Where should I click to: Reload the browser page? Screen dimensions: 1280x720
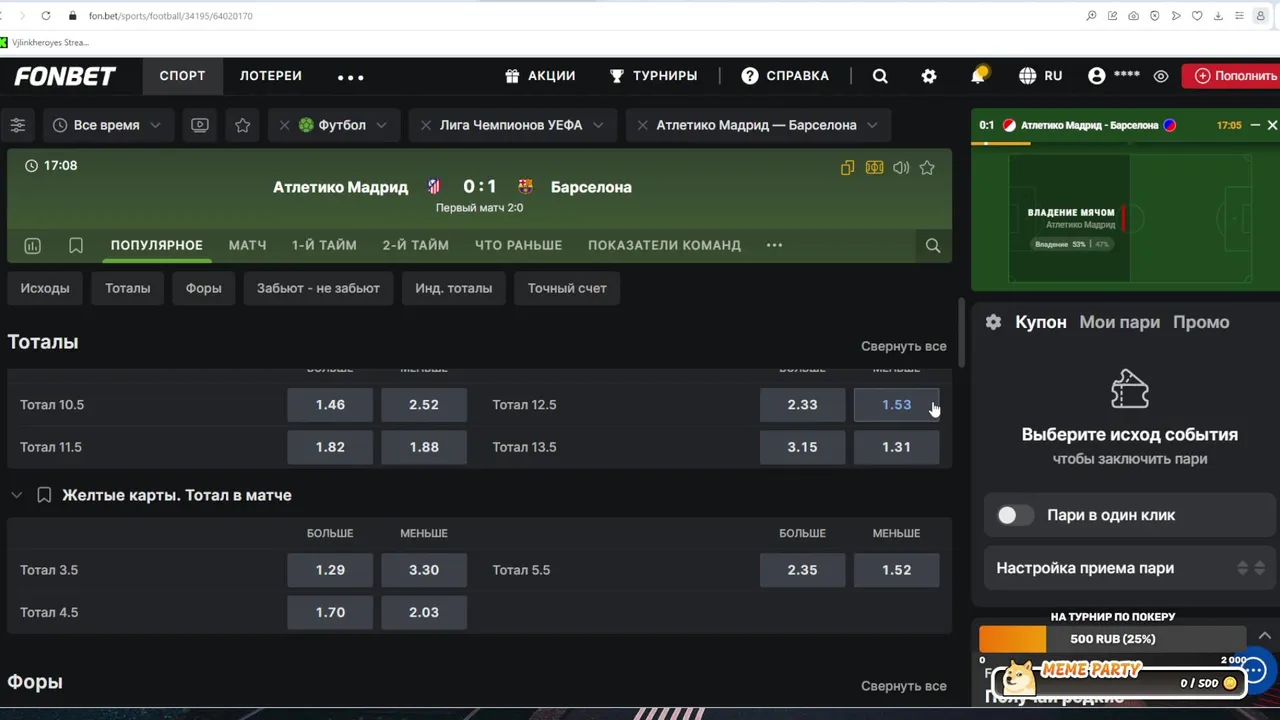coord(46,16)
